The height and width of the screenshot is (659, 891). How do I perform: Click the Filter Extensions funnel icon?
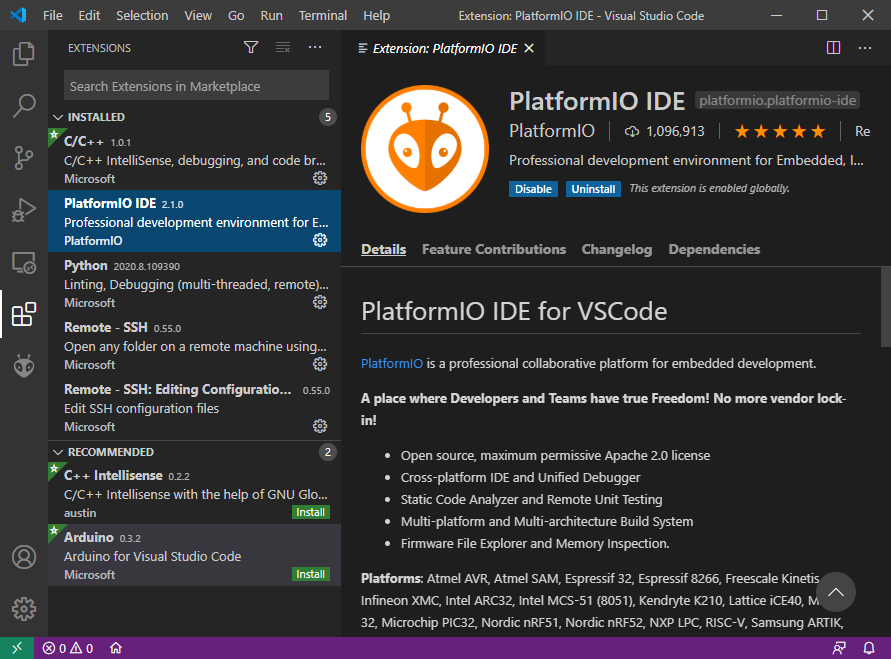250,47
